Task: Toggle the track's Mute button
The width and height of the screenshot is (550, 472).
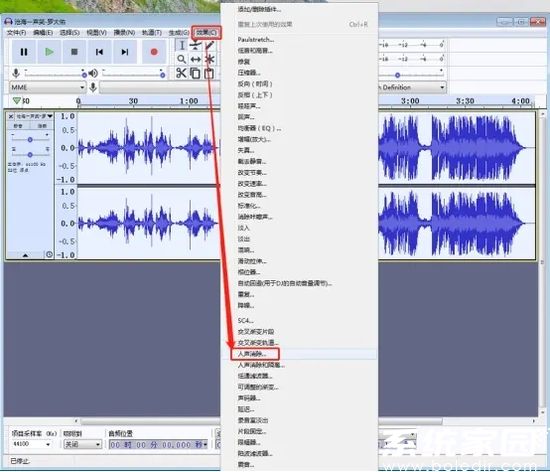Action: click(x=18, y=126)
